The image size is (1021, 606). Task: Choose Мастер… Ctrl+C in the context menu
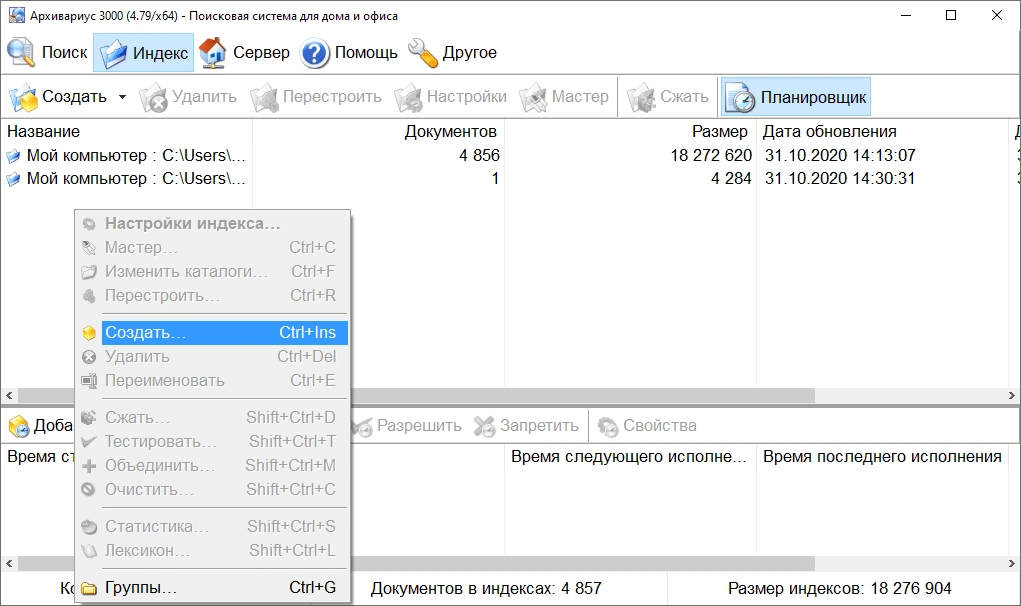(212, 247)
